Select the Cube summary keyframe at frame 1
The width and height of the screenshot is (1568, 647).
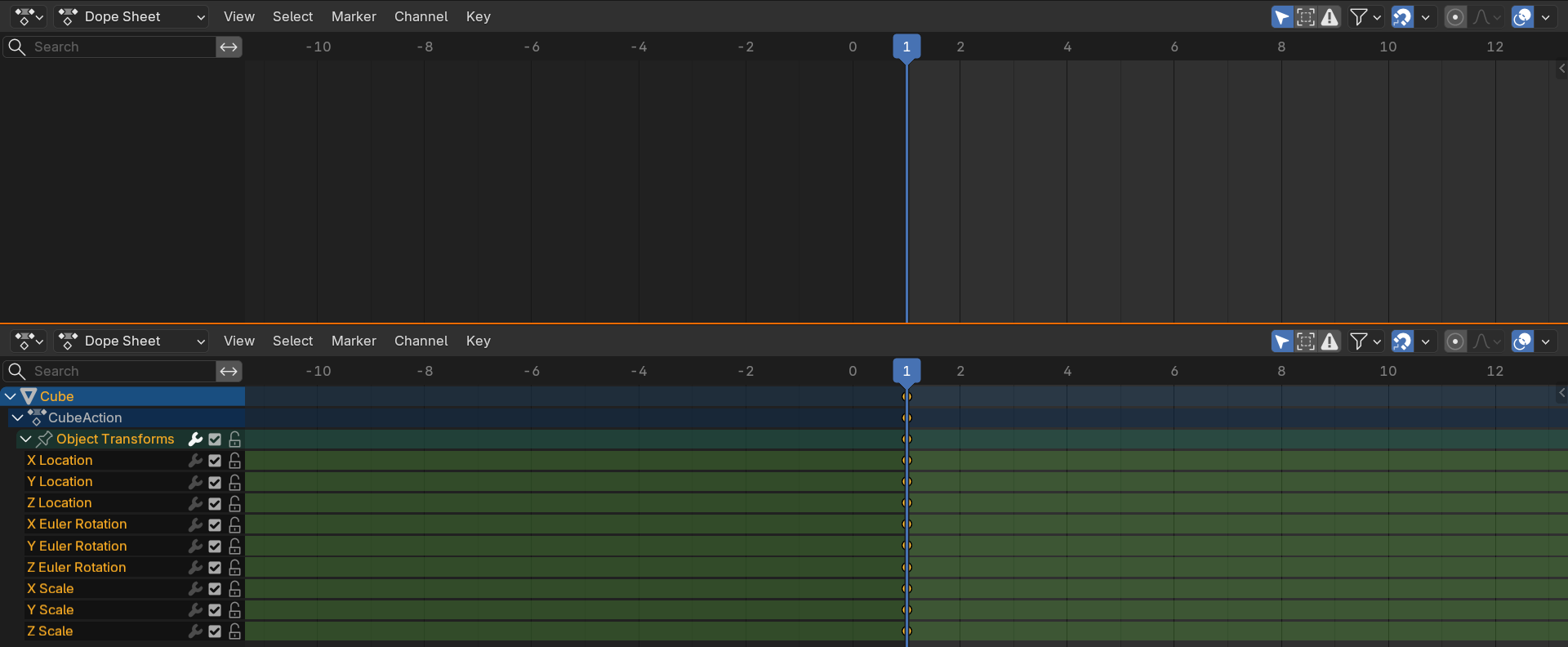click(906, 396)
